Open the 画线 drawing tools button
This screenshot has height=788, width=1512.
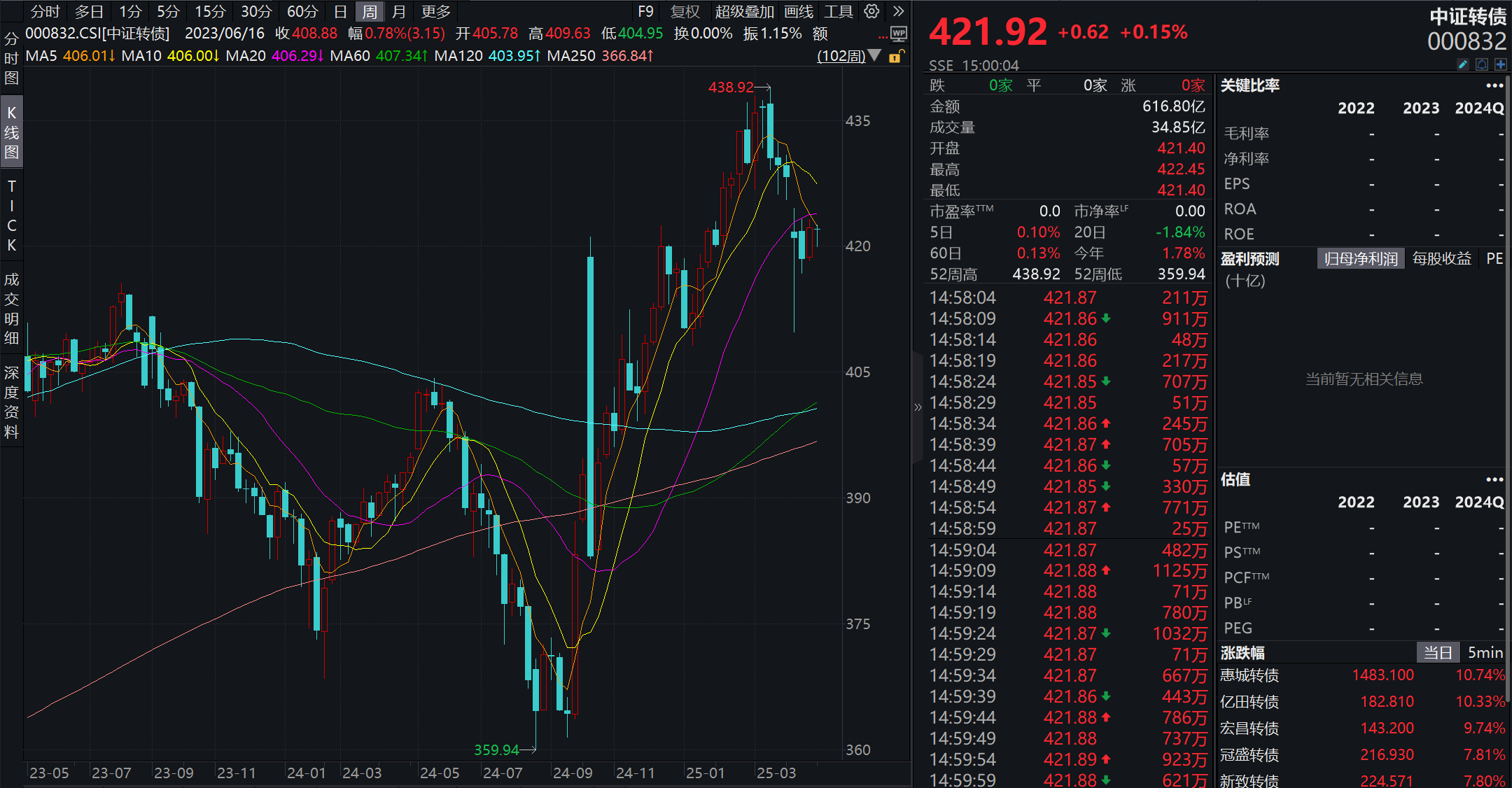[798, 11]
